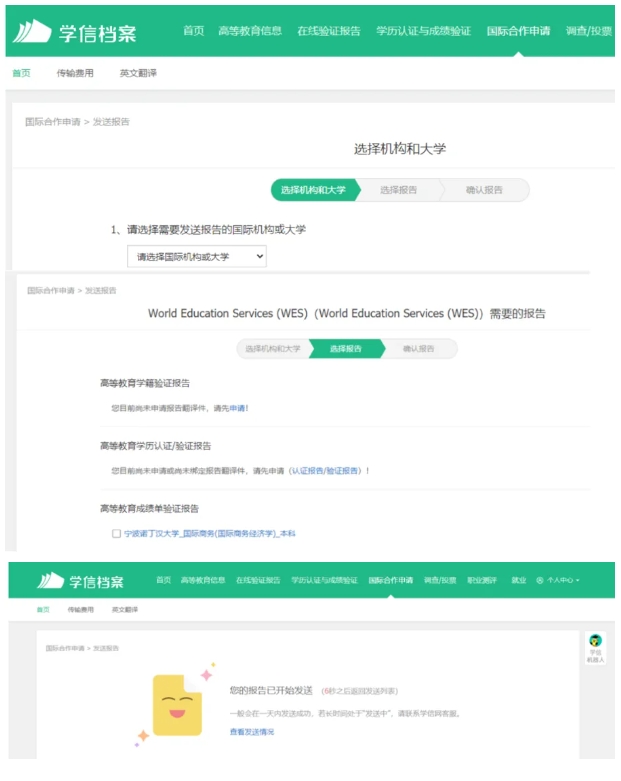Switch to 传输费用 sub-tab under the top header

75,73
